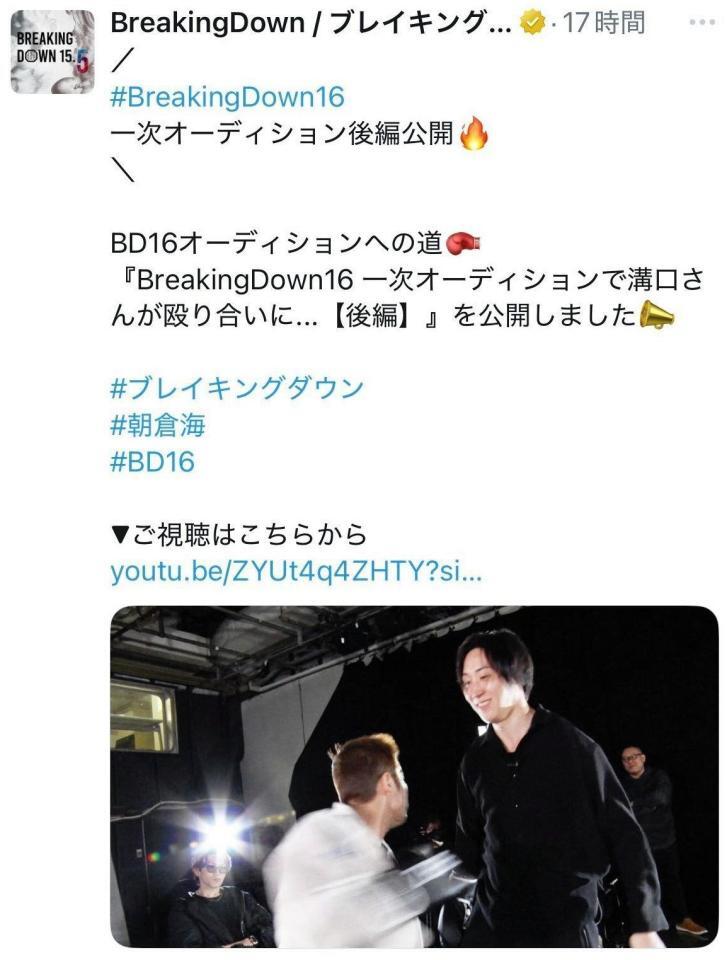Screen dimensions: 727x960
Task: Follow the youtu.be/ZYUt4q4ZHTY link
Action: (296, 572)
